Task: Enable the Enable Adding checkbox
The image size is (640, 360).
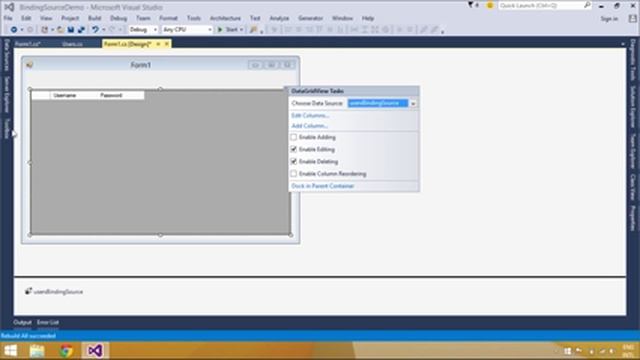Action: pos(293,137)
